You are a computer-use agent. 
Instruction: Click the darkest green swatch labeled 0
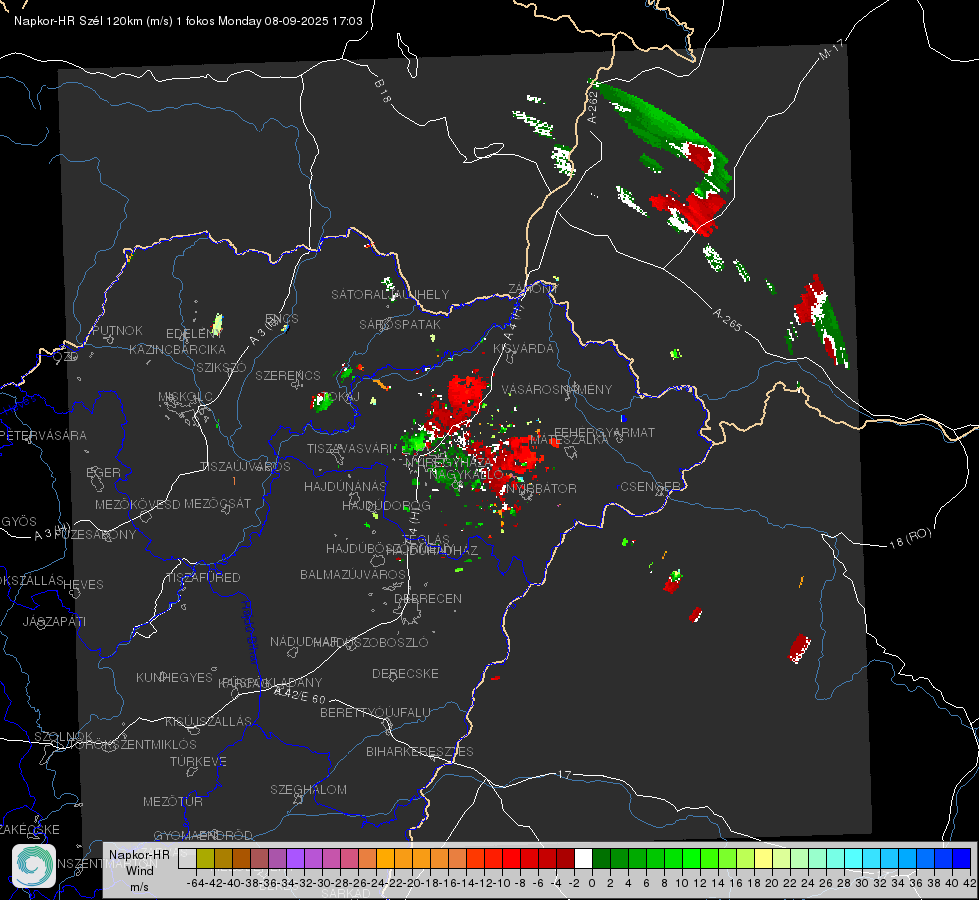click(601, 859)
